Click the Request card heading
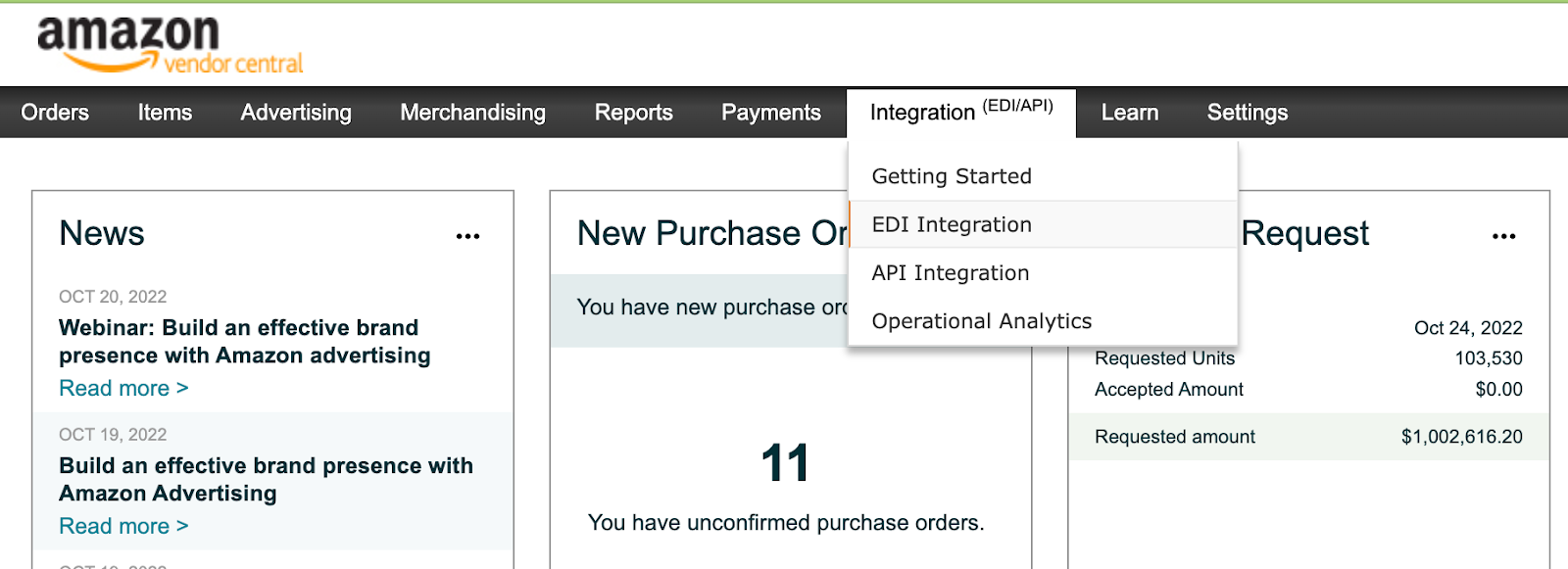This screenshot has height=569, width=1568. coord(1305,233)
